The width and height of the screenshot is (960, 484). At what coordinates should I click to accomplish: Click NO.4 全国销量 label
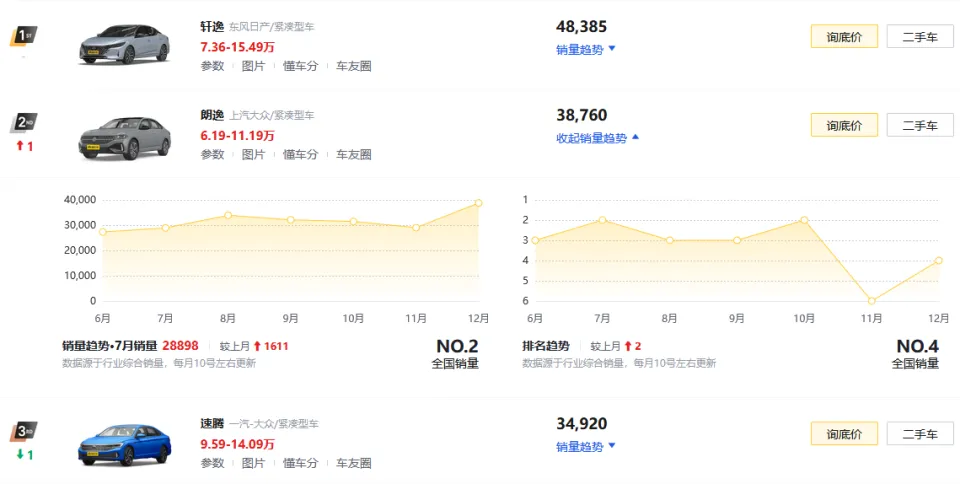click(915, 355)
